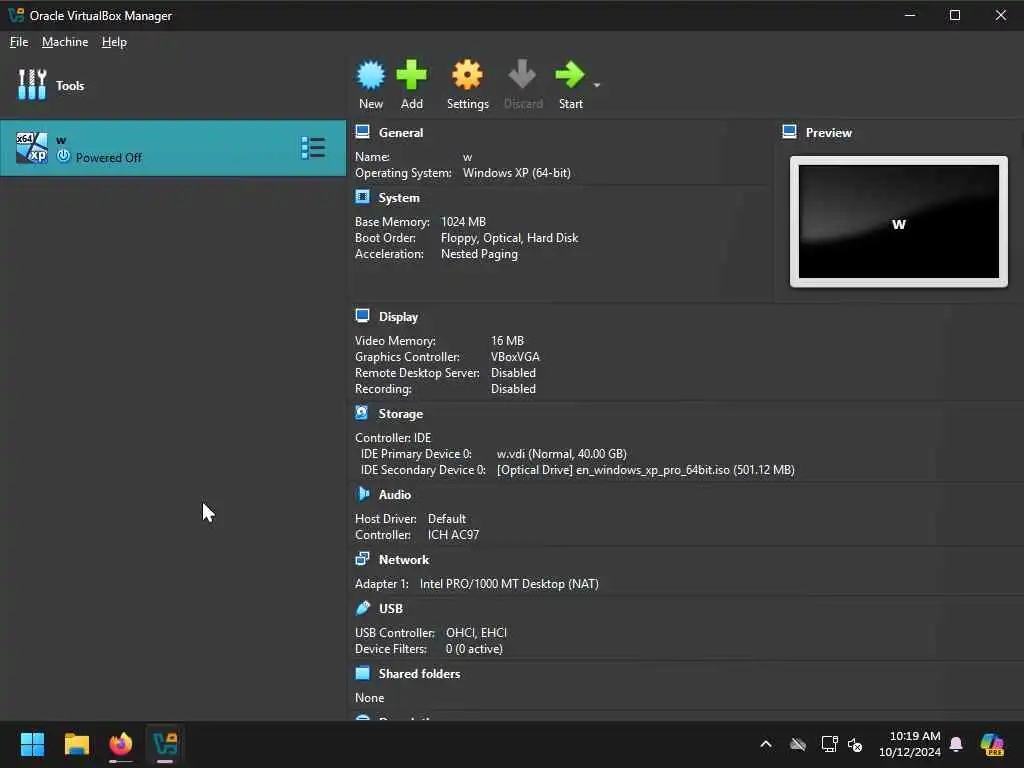Open the USB settings heading link

391,609
